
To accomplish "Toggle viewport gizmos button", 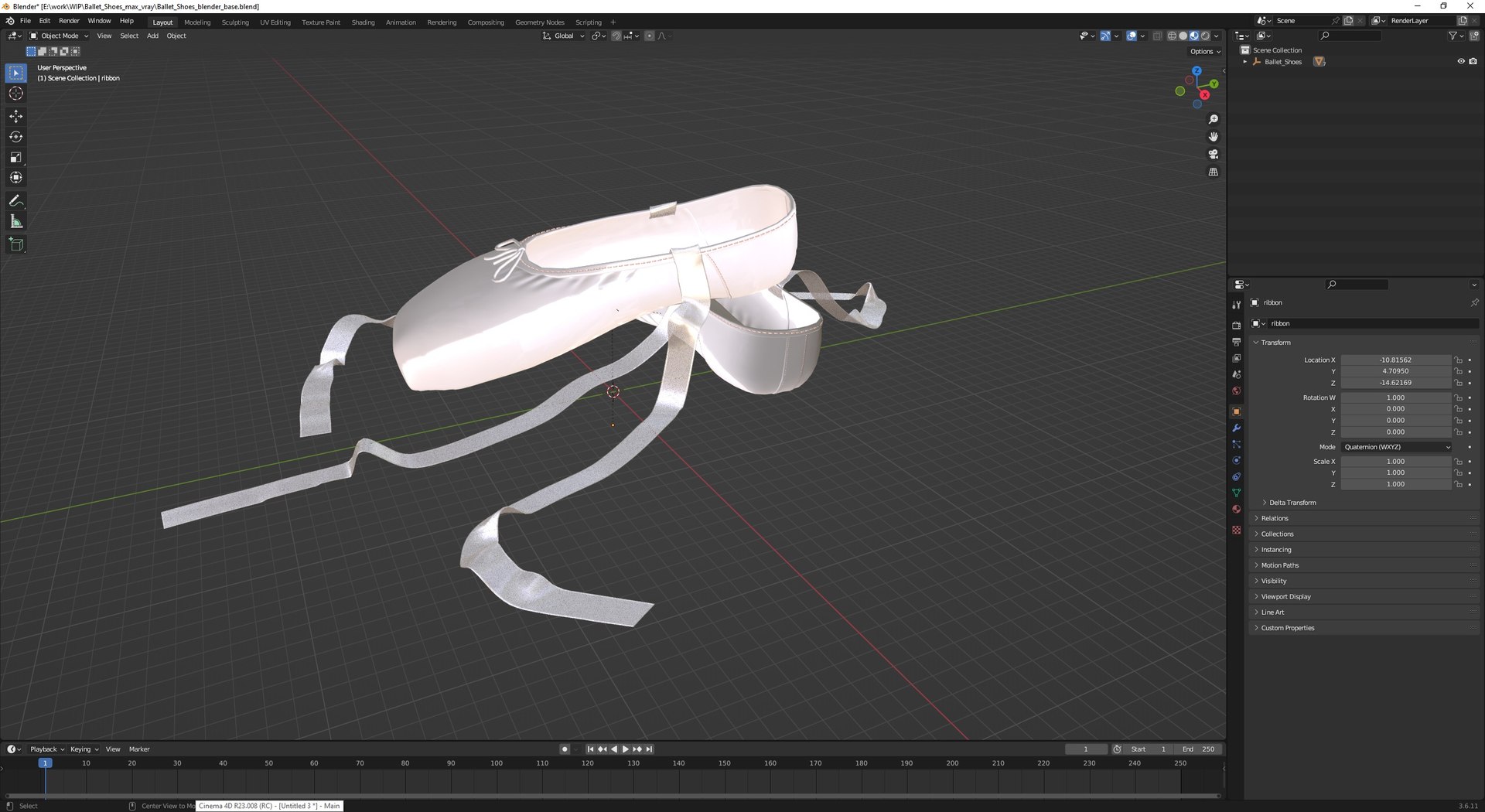I will [1105, 36].
